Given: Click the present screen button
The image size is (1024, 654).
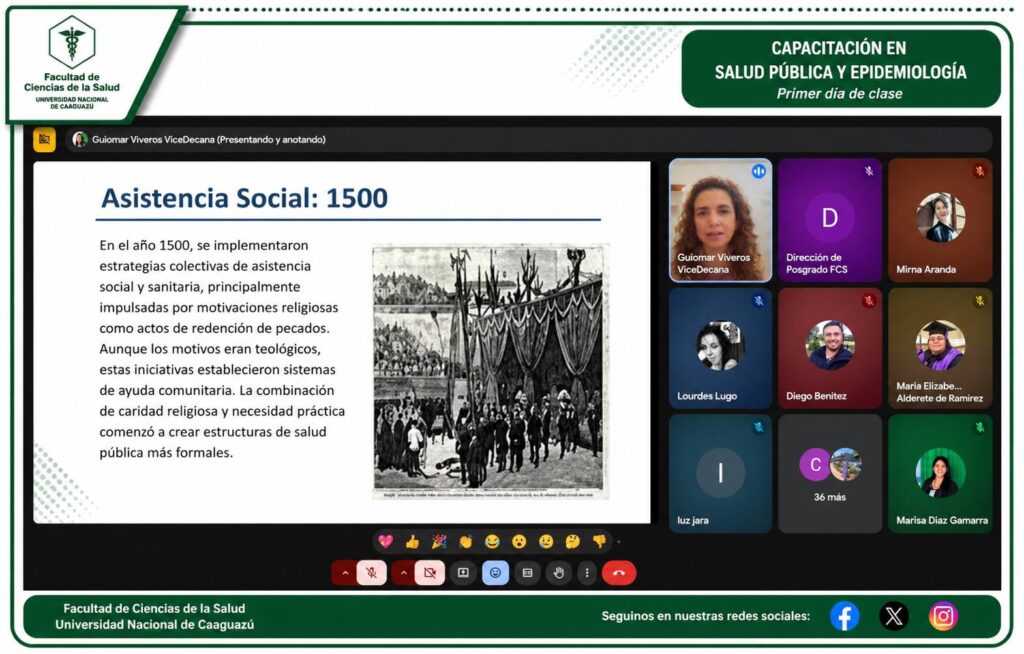Looking at the screenshot, I should click(x=463, y=573).
